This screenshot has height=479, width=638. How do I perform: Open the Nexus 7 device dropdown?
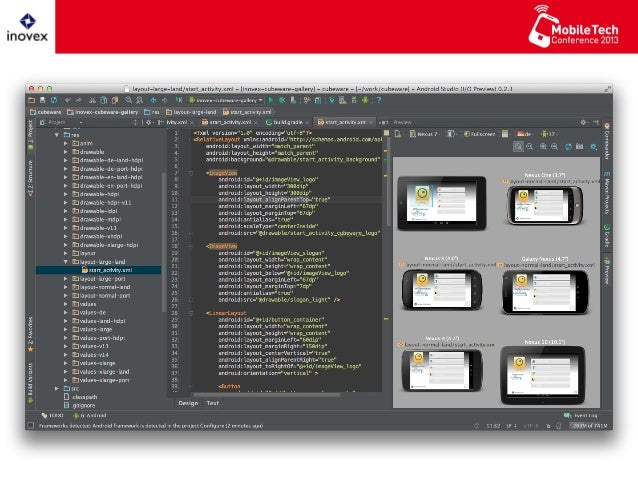(x=425, y=134)
